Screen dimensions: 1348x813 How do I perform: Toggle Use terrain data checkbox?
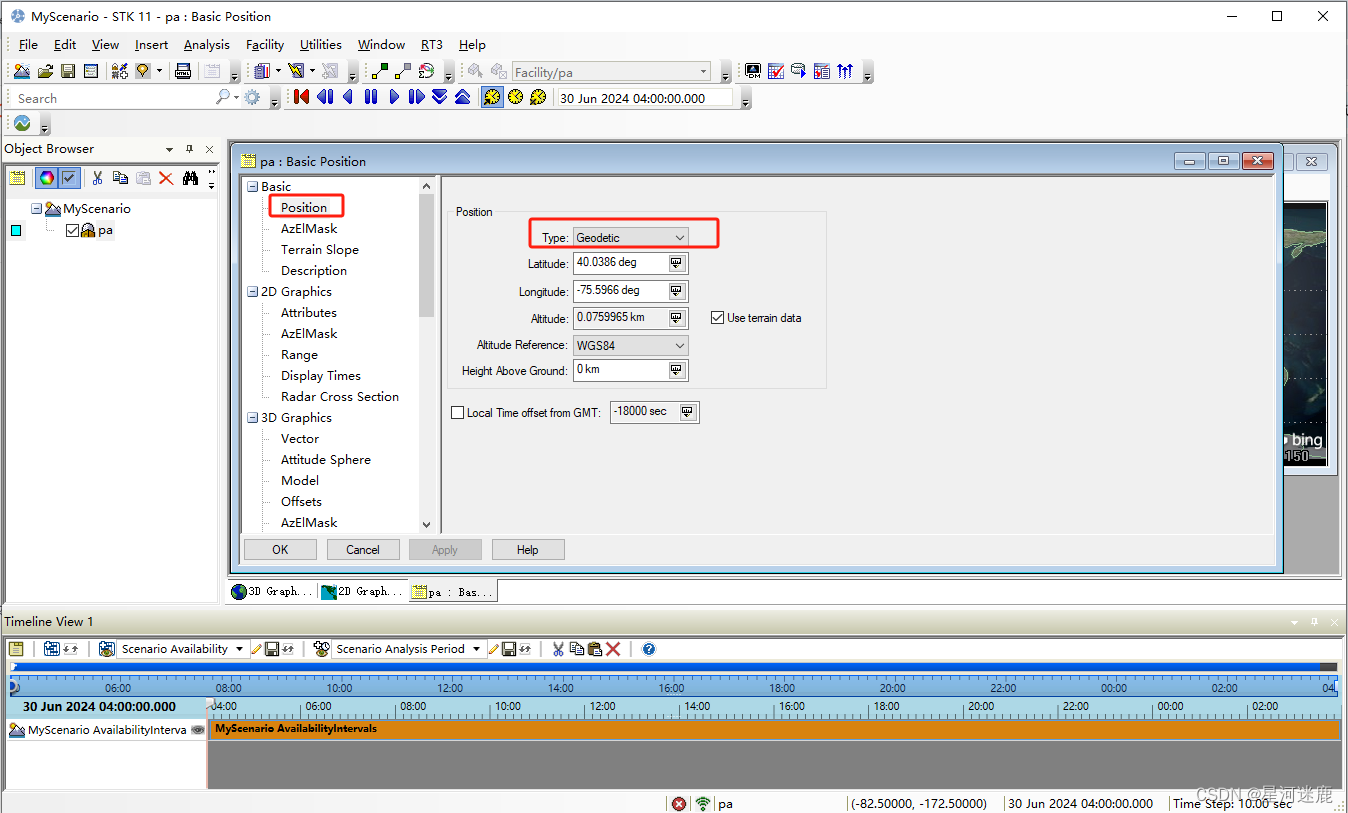click(x=717, y=318)
